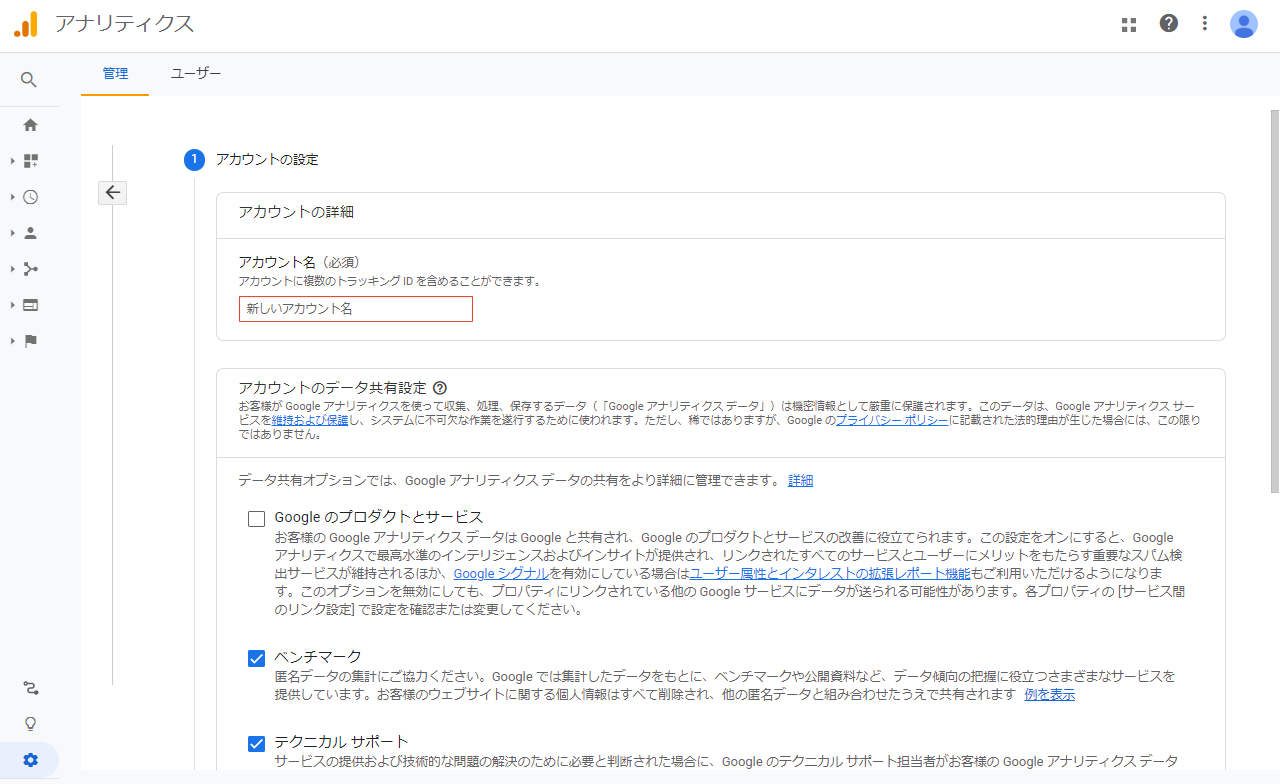The height and width of the screenshot is (784, 1280).
Task: Open the Google シグナル link
Action: click(x=501, y=574)
